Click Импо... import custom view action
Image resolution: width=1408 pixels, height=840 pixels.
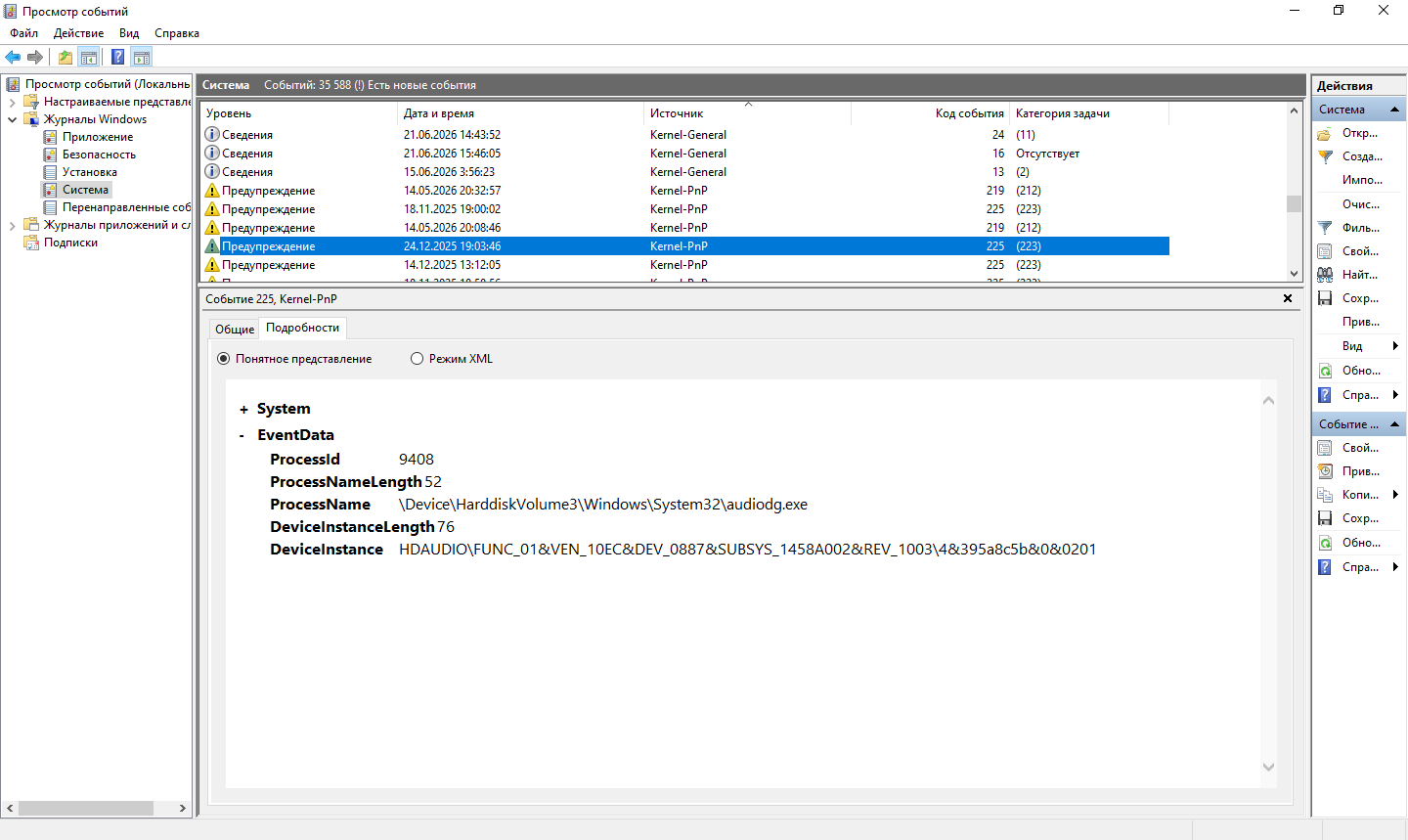[x=1359, y=180]
